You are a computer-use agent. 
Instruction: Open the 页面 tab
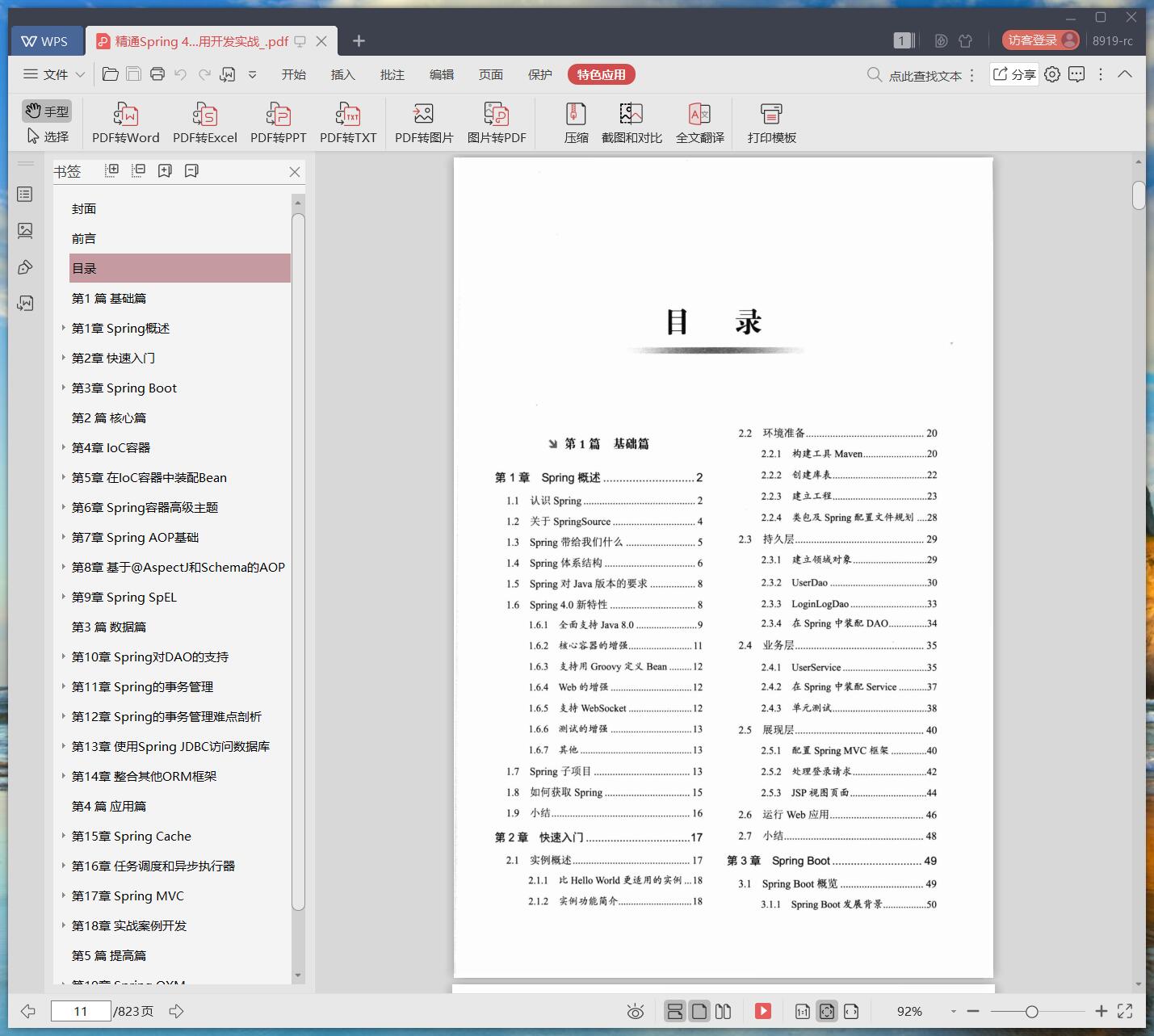490,74
